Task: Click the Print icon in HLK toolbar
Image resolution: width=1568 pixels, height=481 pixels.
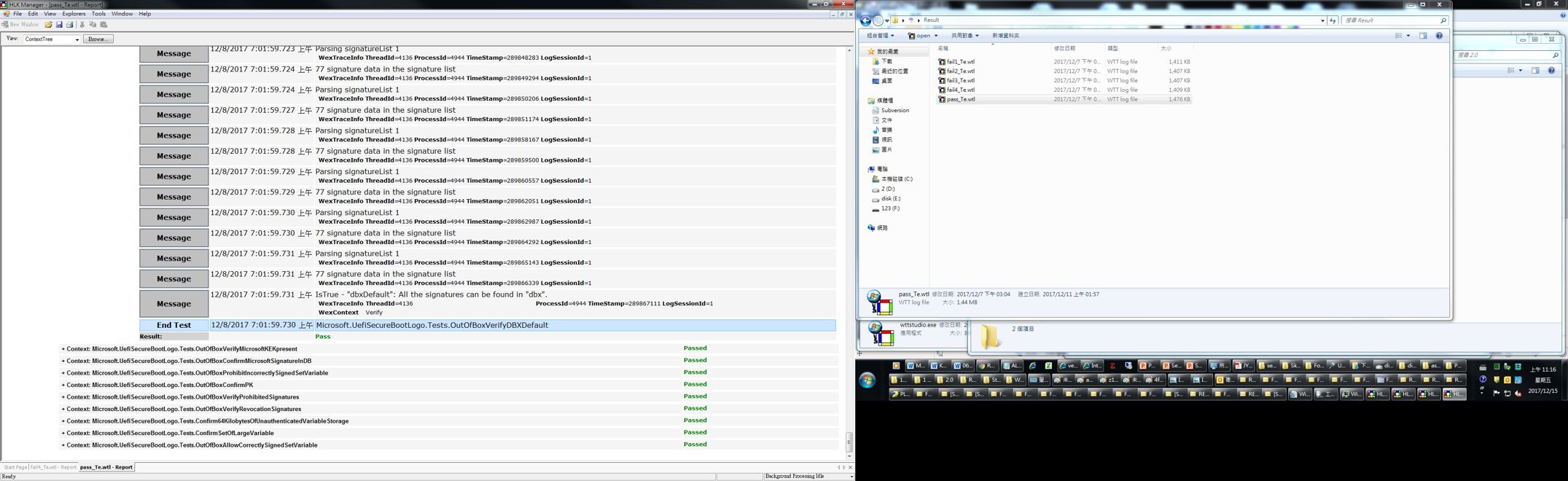Action: pos(70,25)
